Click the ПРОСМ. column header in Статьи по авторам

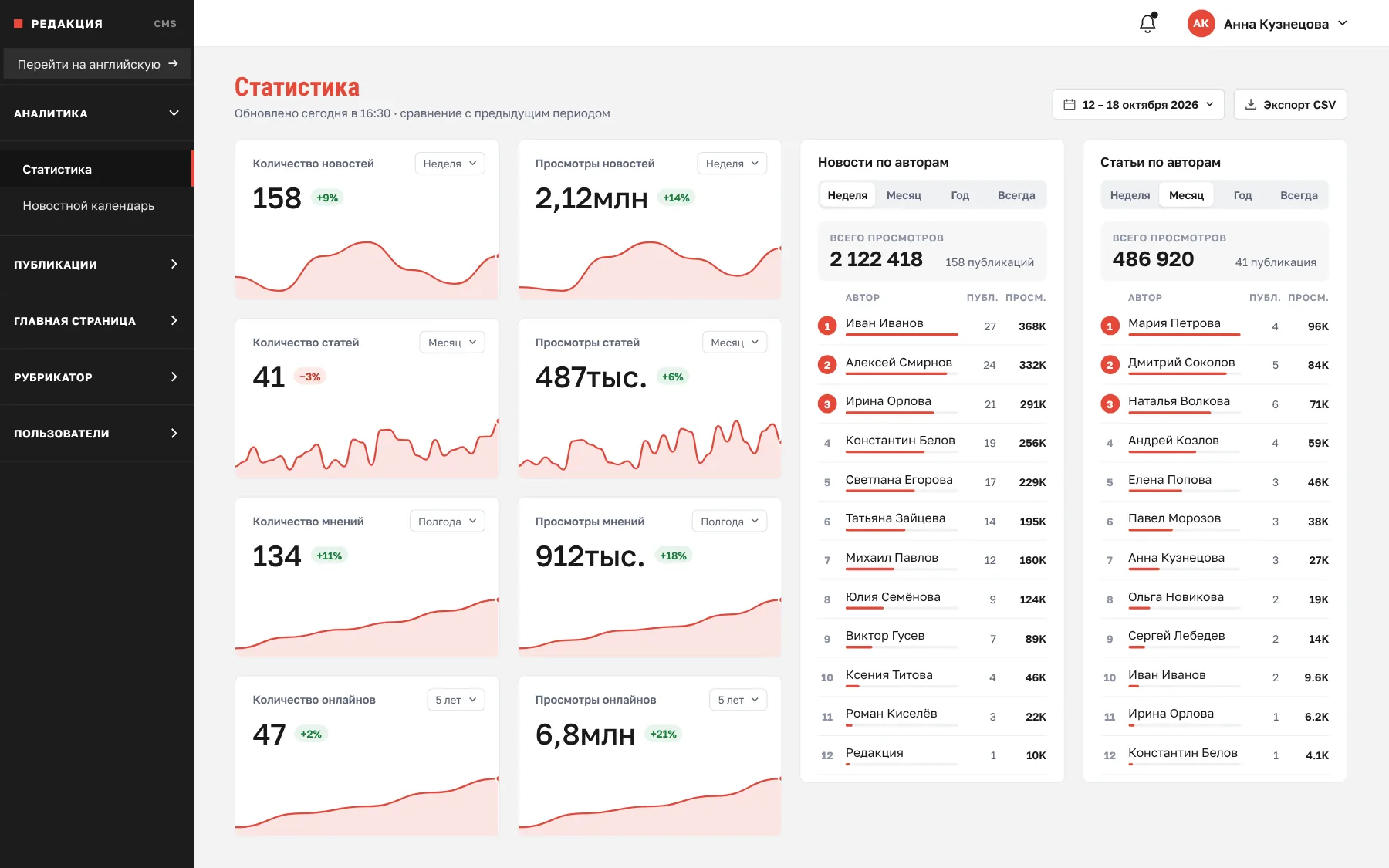coord(1308,297)
